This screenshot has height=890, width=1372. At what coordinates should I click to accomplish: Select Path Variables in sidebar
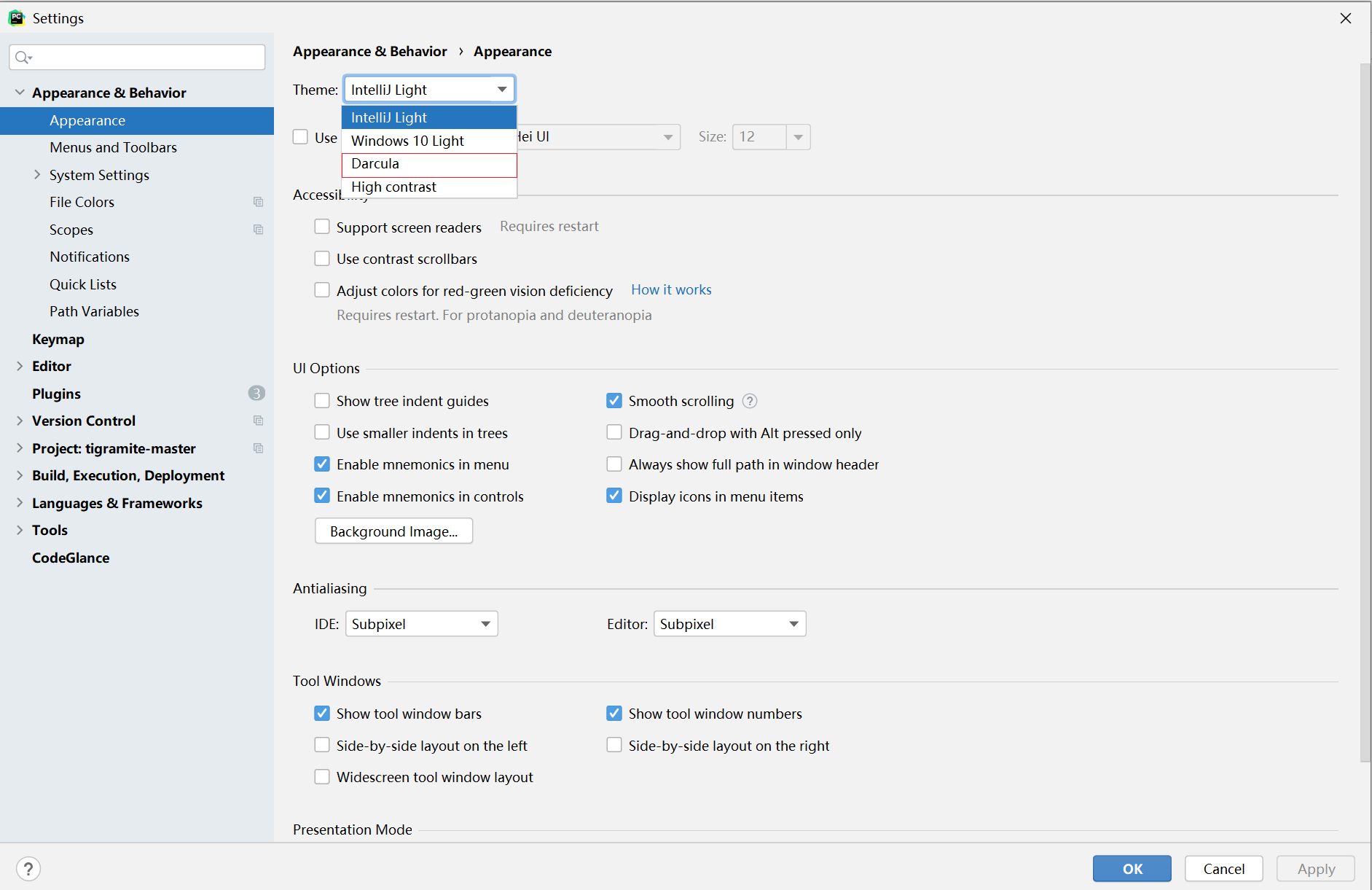[x=94, y=311]
